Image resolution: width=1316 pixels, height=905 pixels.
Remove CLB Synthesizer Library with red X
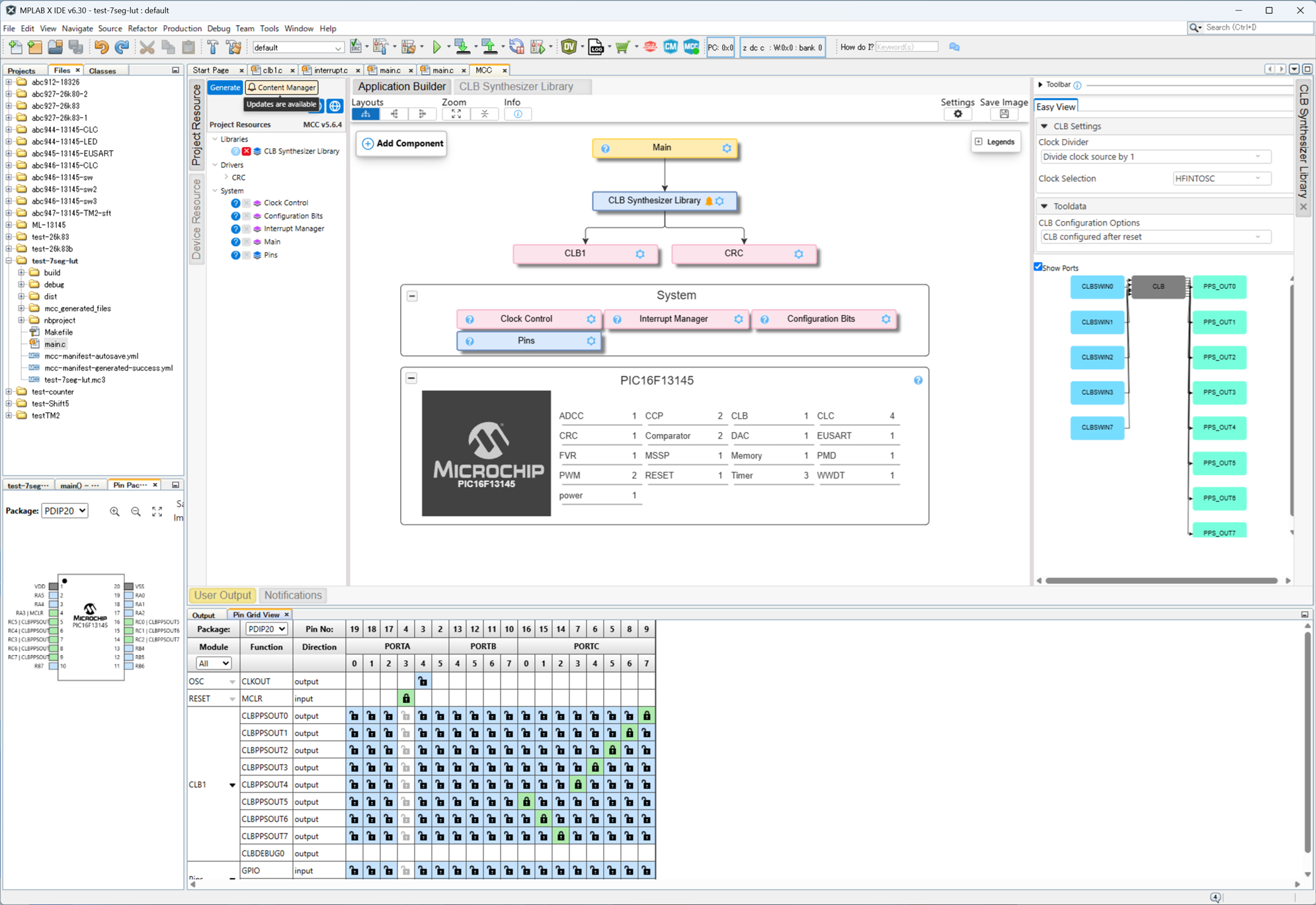[x=246, y=151]
